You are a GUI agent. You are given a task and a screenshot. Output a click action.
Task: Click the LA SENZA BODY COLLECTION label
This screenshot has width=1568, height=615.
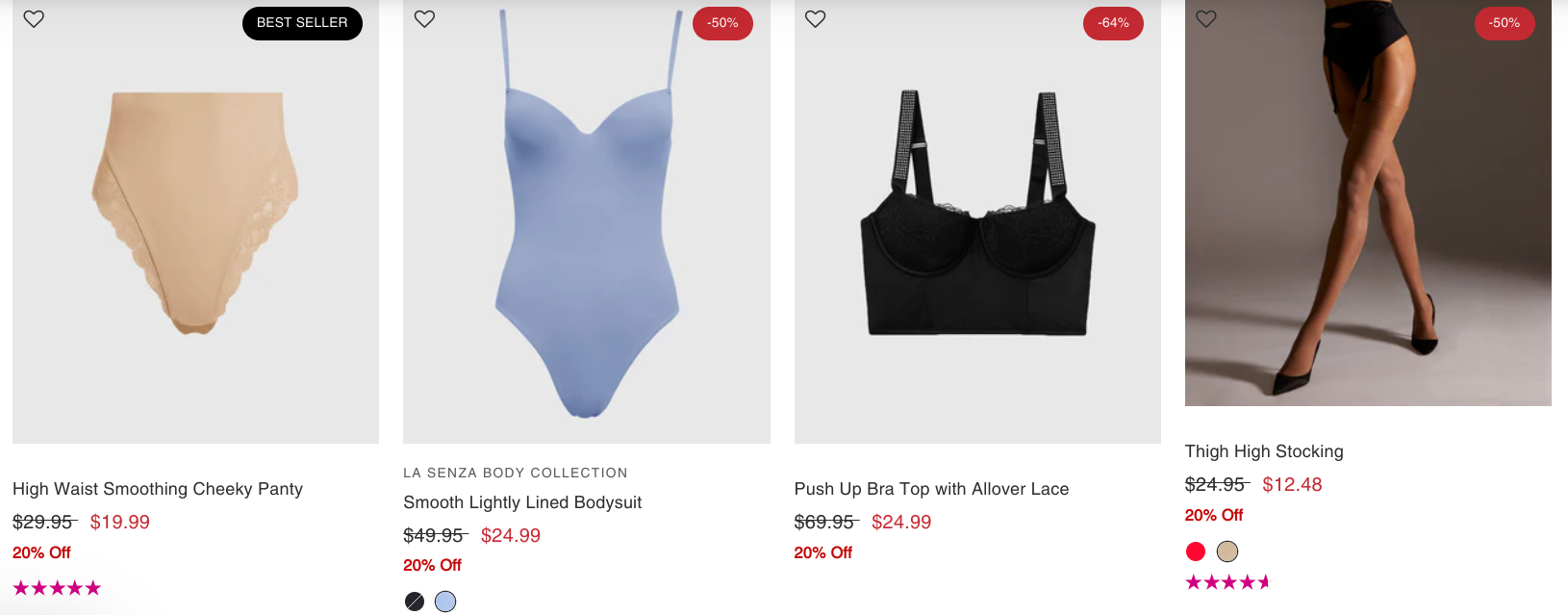(x=516, y=473)
